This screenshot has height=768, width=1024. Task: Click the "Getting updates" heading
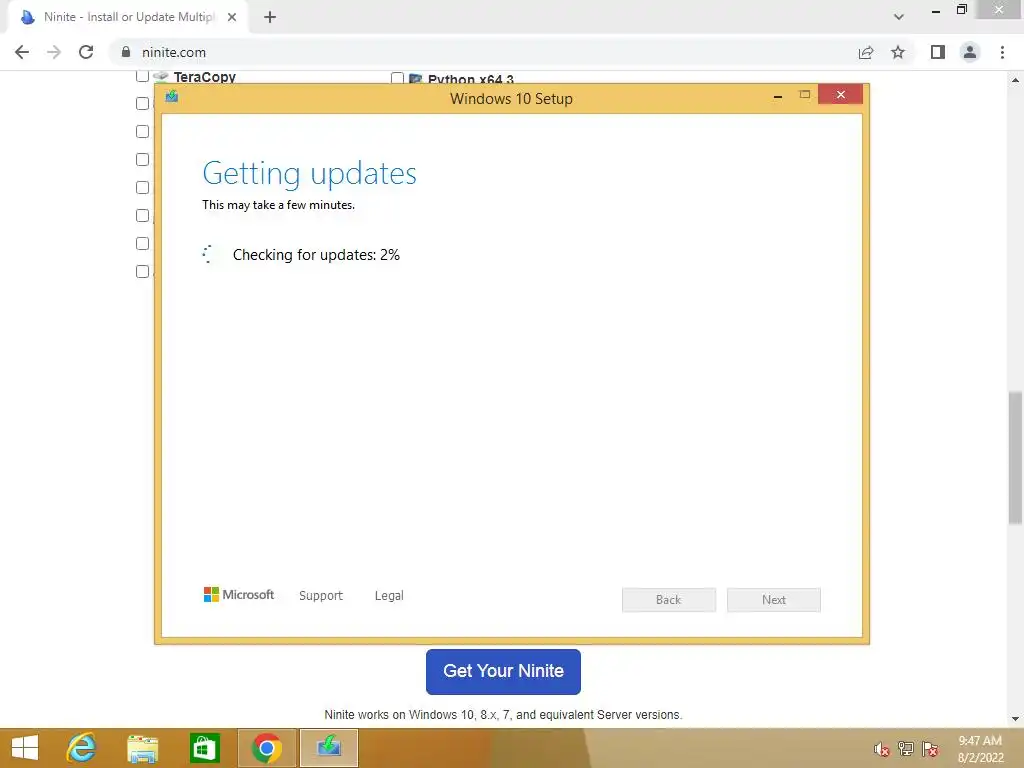point(310,174)
